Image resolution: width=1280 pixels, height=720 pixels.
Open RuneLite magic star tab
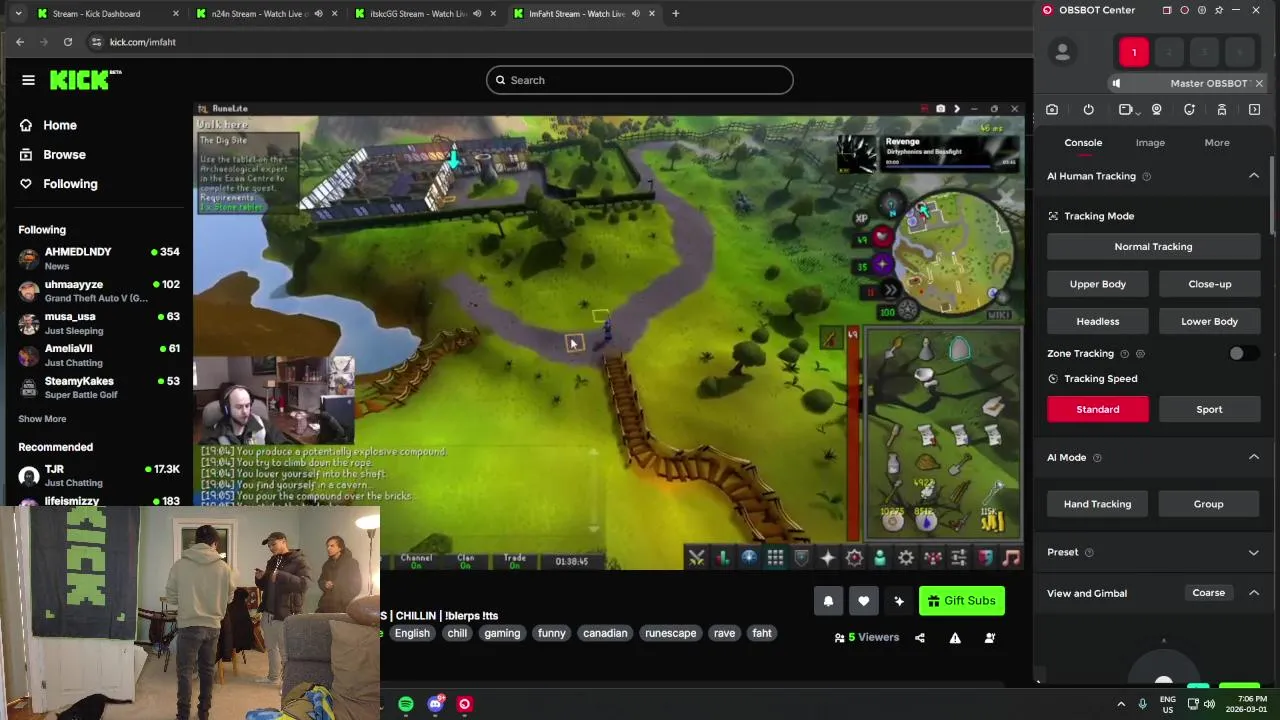[828, 558]
